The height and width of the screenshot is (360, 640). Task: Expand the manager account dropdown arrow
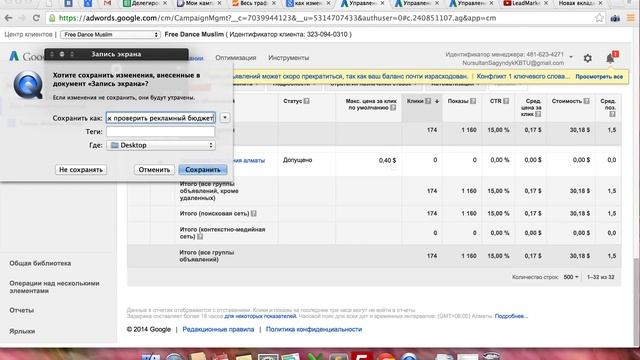[x=571, y=57]
